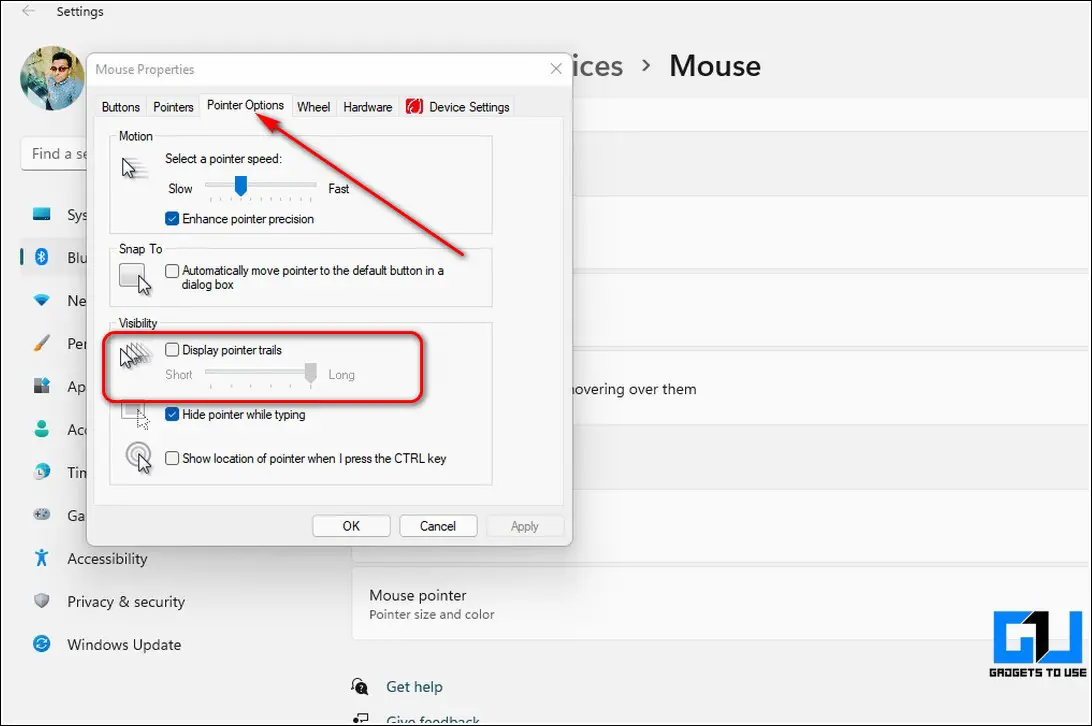Click the hide-pointer-while-typing icon

[x=135, y=415]
